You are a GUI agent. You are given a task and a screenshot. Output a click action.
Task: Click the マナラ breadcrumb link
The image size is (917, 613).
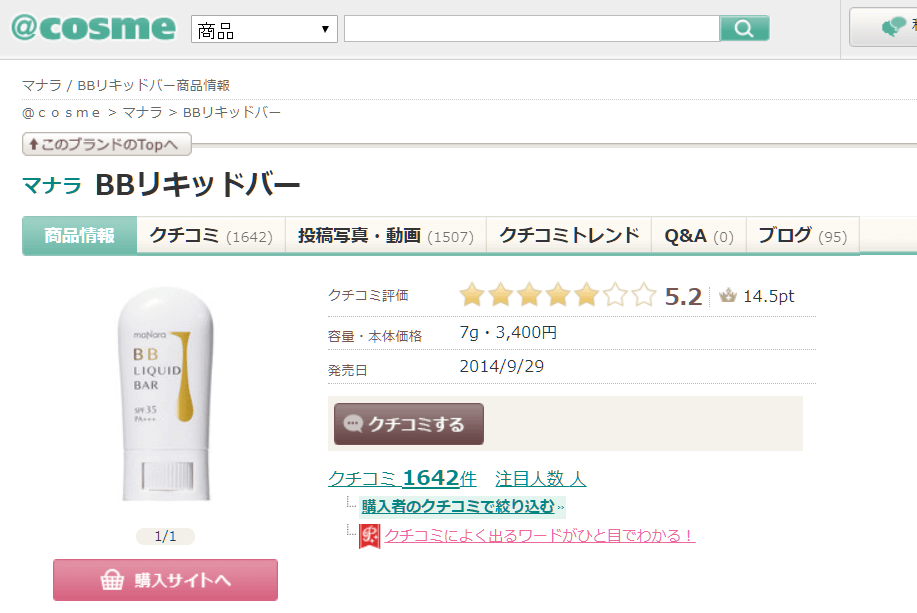[142, 112]
